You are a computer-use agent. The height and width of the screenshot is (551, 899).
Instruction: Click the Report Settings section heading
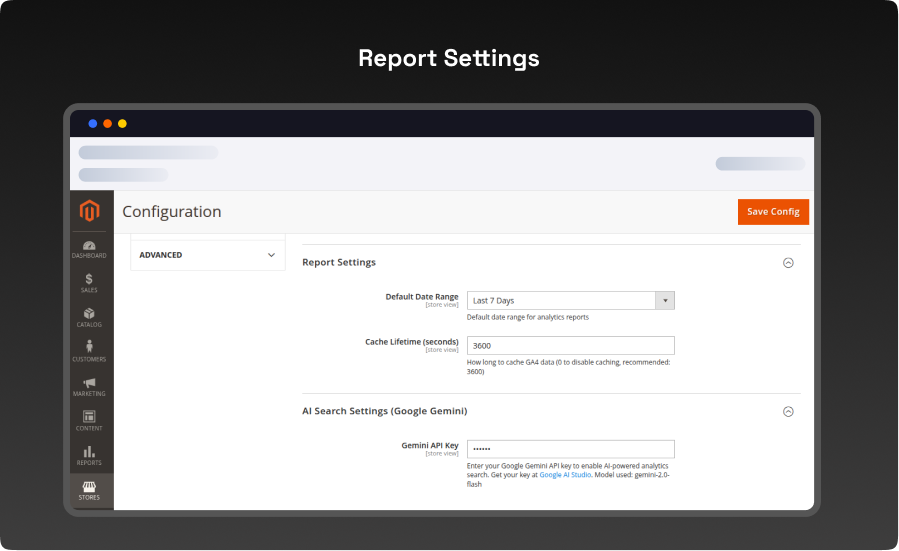[x=339, y=262]
